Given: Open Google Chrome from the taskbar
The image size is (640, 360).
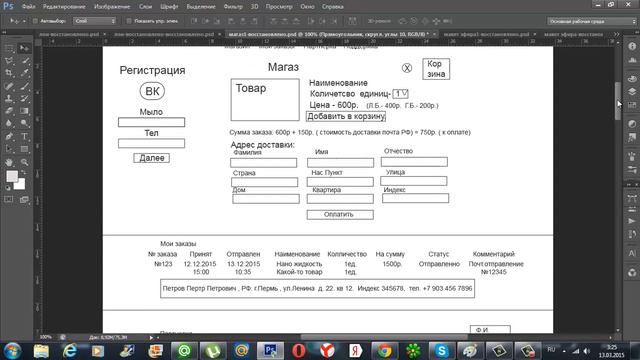Looking at the screenshot, I should [384, 351].
